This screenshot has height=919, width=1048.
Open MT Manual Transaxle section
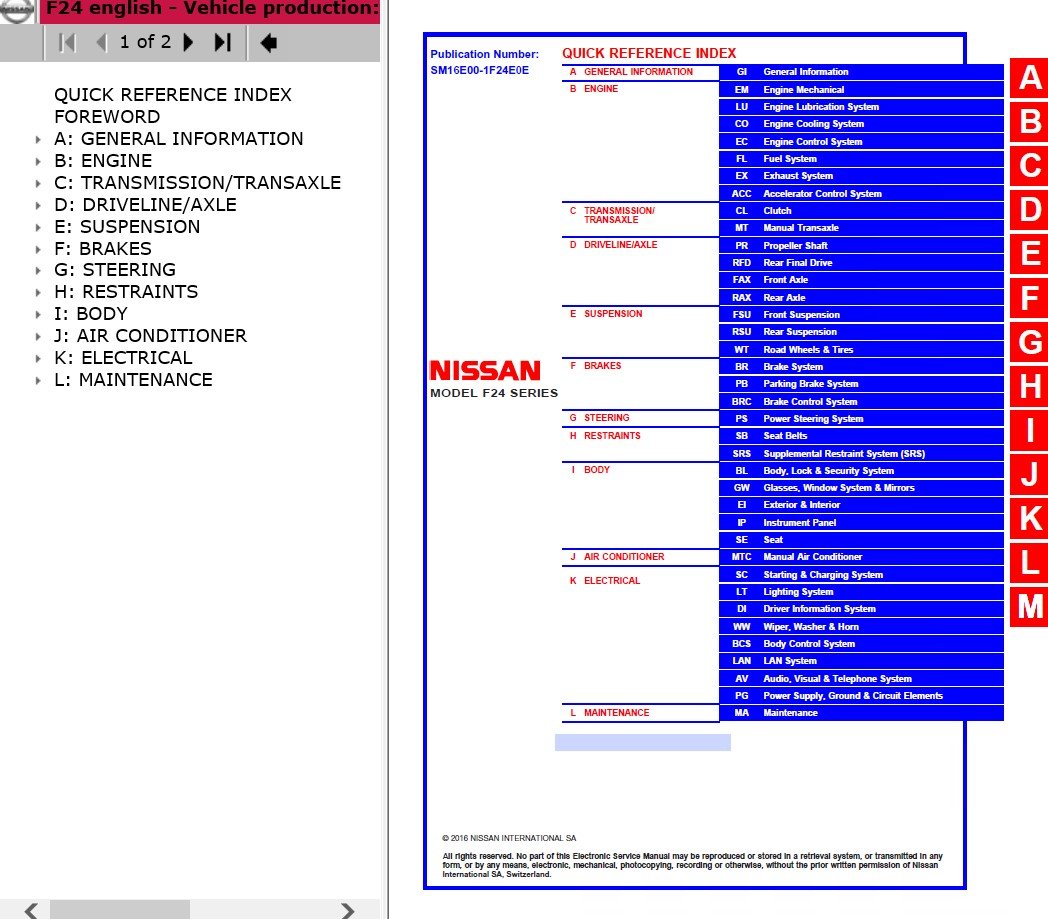tap(862, 229)
